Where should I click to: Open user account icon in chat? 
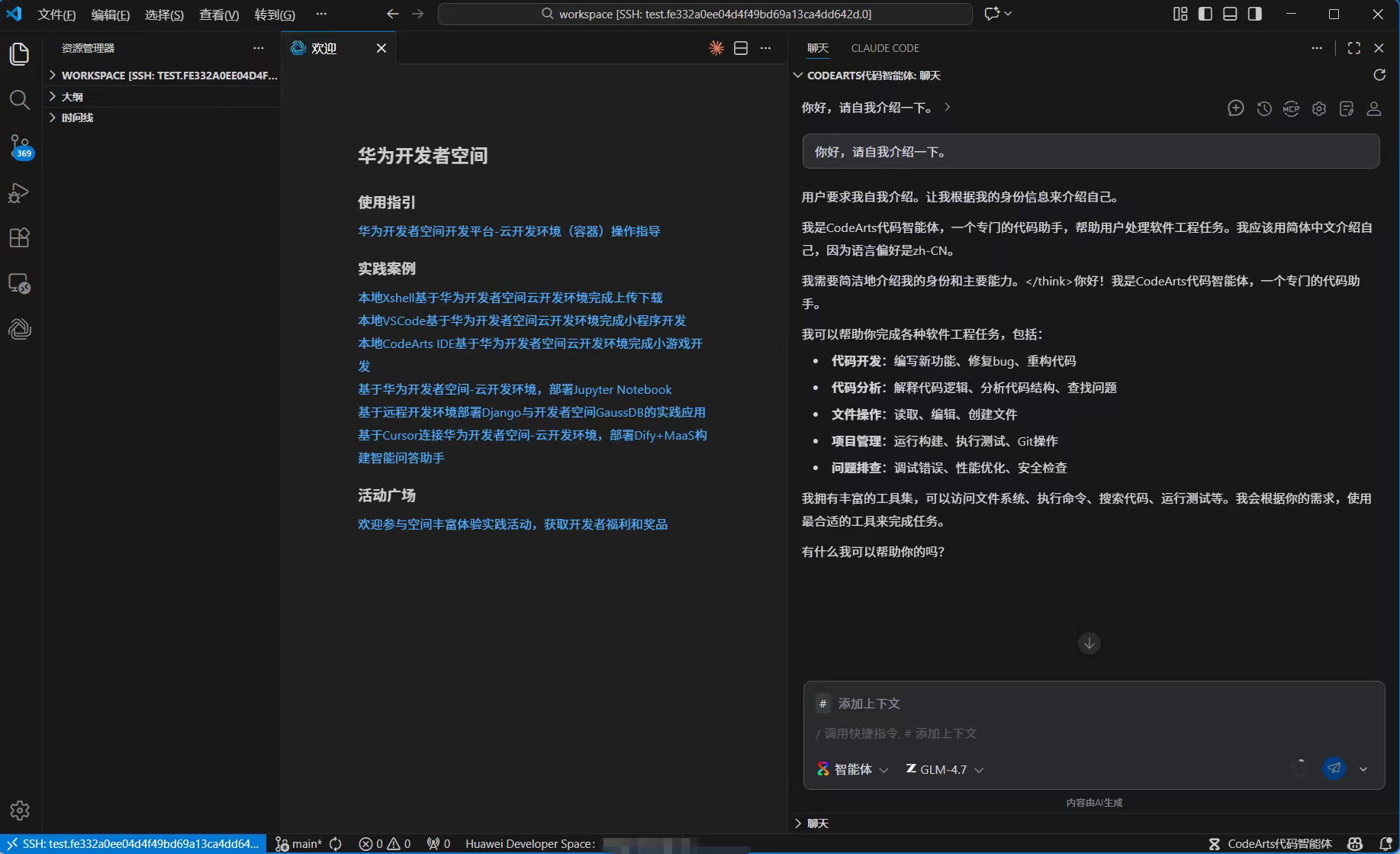1374,108
